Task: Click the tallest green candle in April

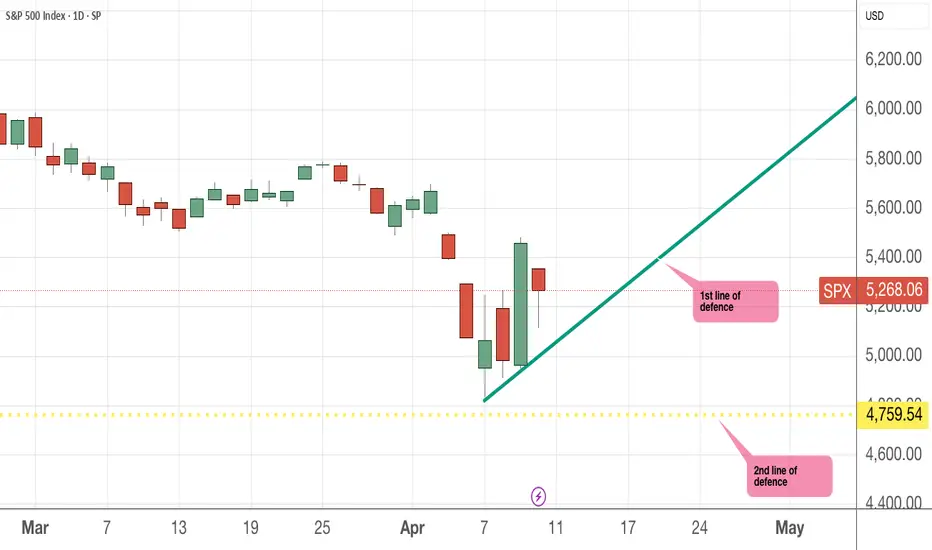Action: (x=520, y=303)
